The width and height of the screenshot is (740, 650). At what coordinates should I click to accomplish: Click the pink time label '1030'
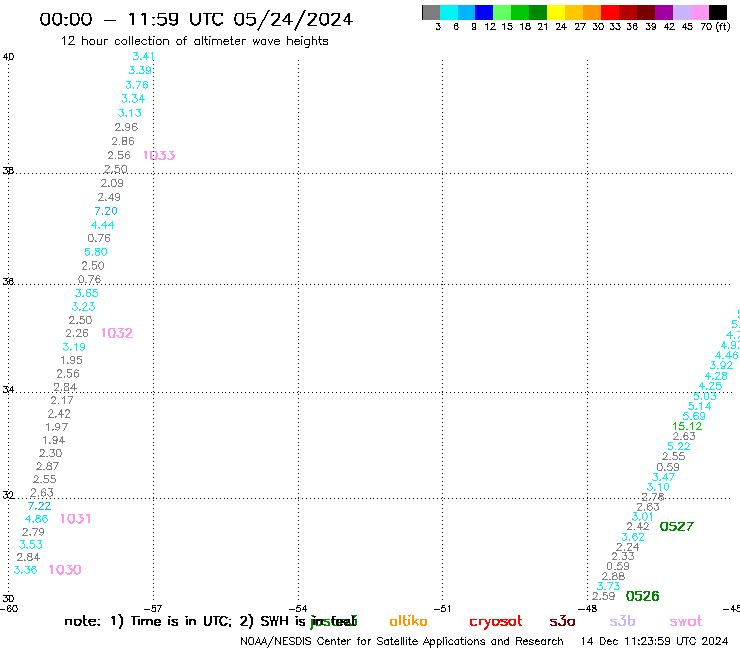point(65,570)
